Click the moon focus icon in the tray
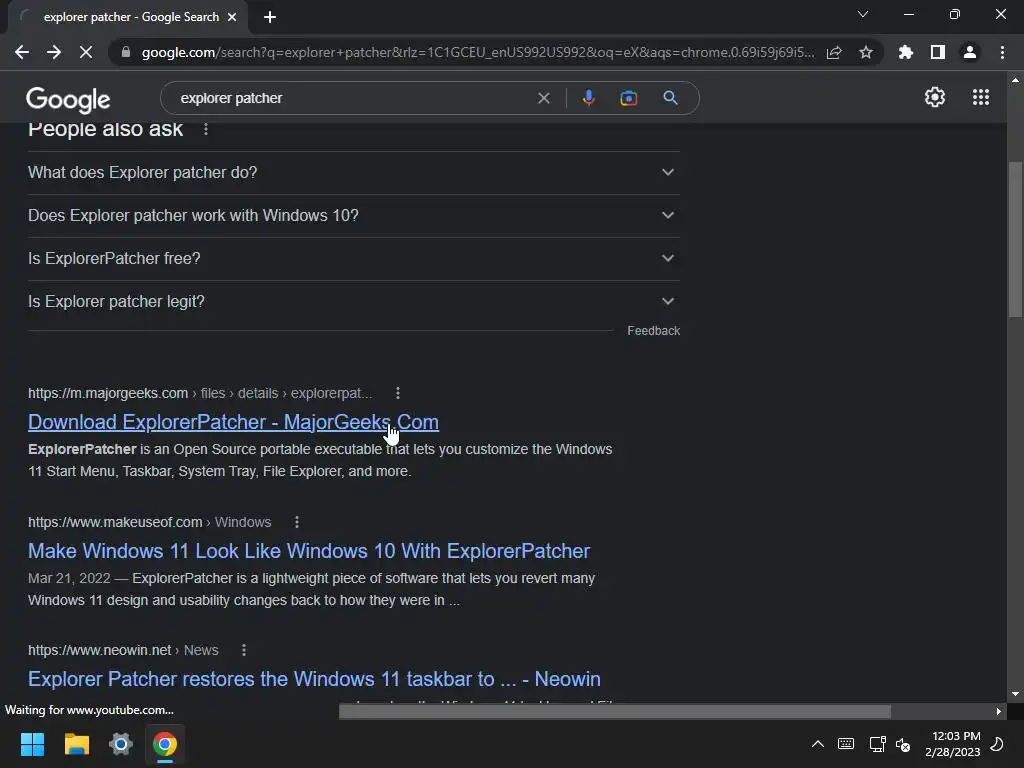The width and height of the screenshot is (1024, 768). click(997, 744)
